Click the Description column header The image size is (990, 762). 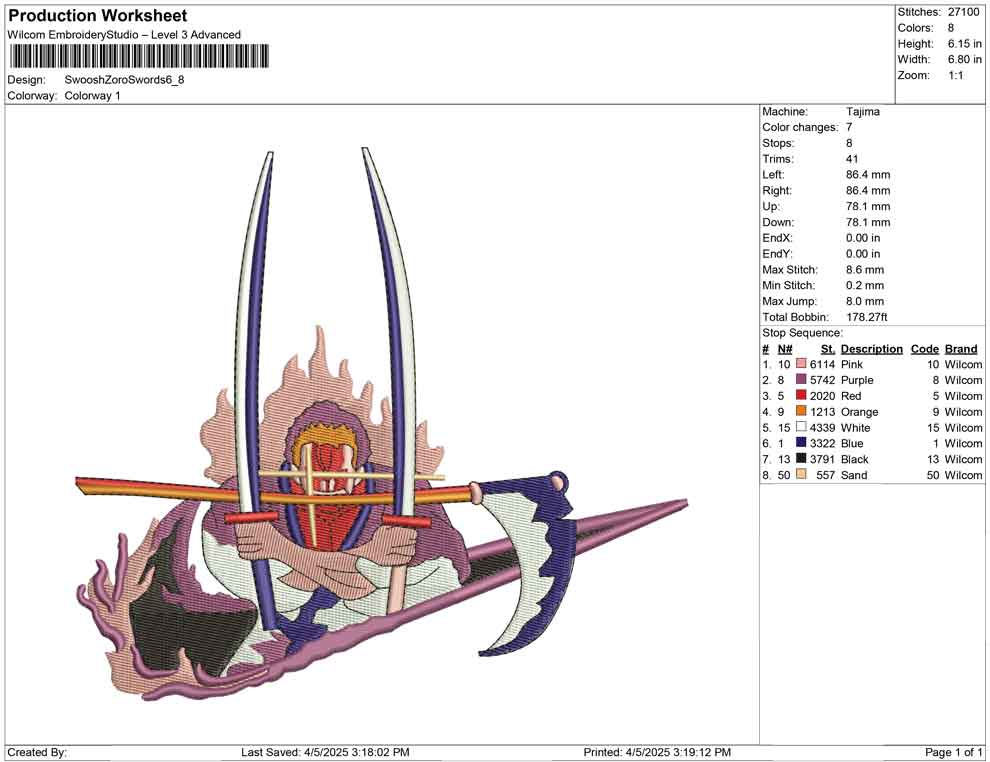point(871,349)
